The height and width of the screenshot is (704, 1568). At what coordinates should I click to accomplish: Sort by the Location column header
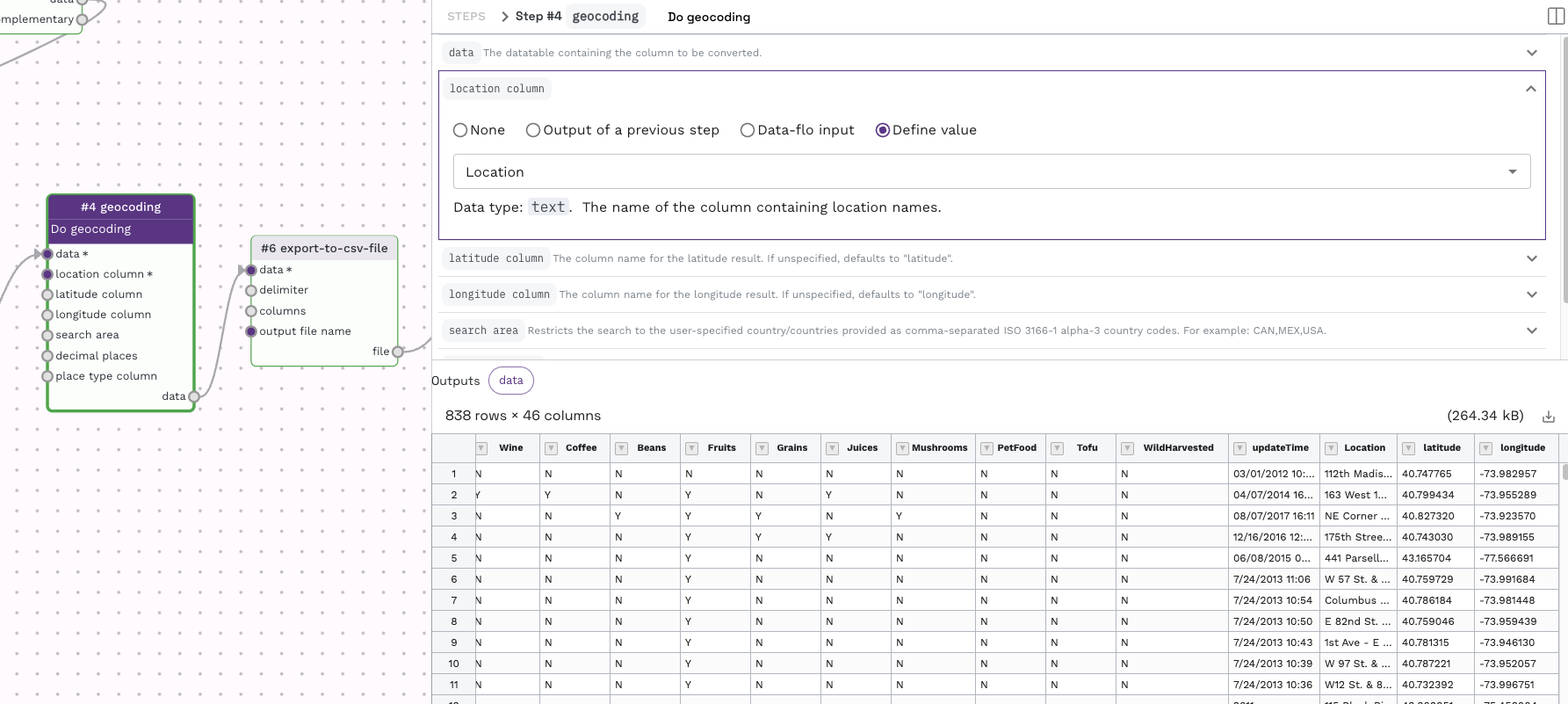pos(1364,448)
